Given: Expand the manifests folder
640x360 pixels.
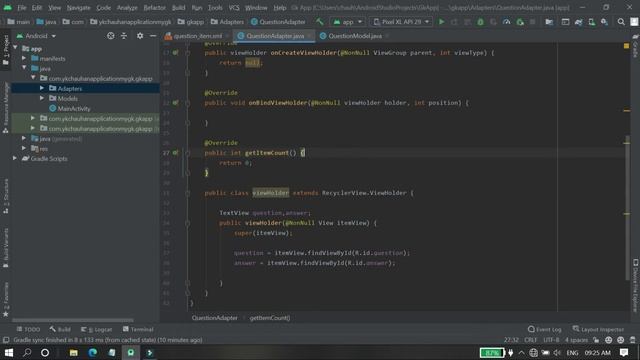Looking at the screenshot, I should (x=24, y=58).
